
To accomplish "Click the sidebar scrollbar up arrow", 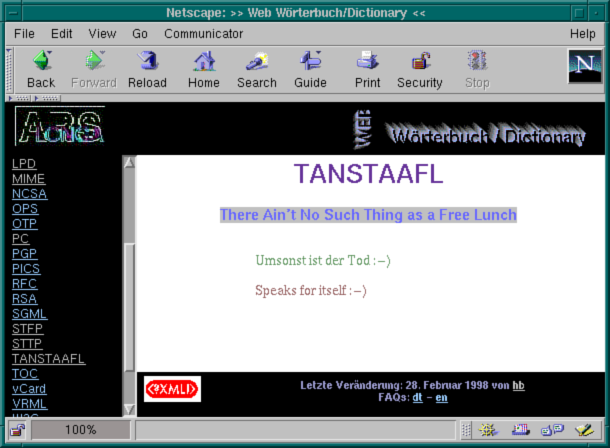I will (129, 162).
